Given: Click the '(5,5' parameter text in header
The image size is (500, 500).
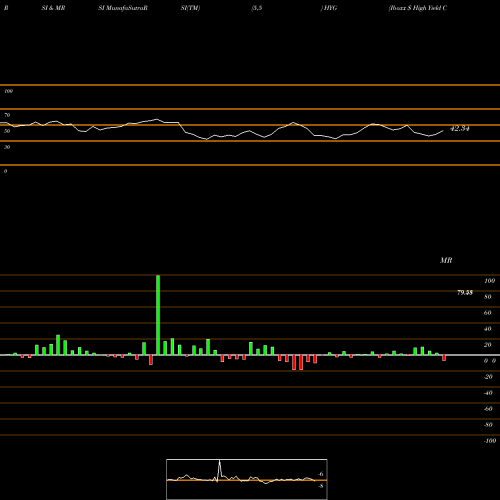Looking at the screenshot, I should point(257,8).
